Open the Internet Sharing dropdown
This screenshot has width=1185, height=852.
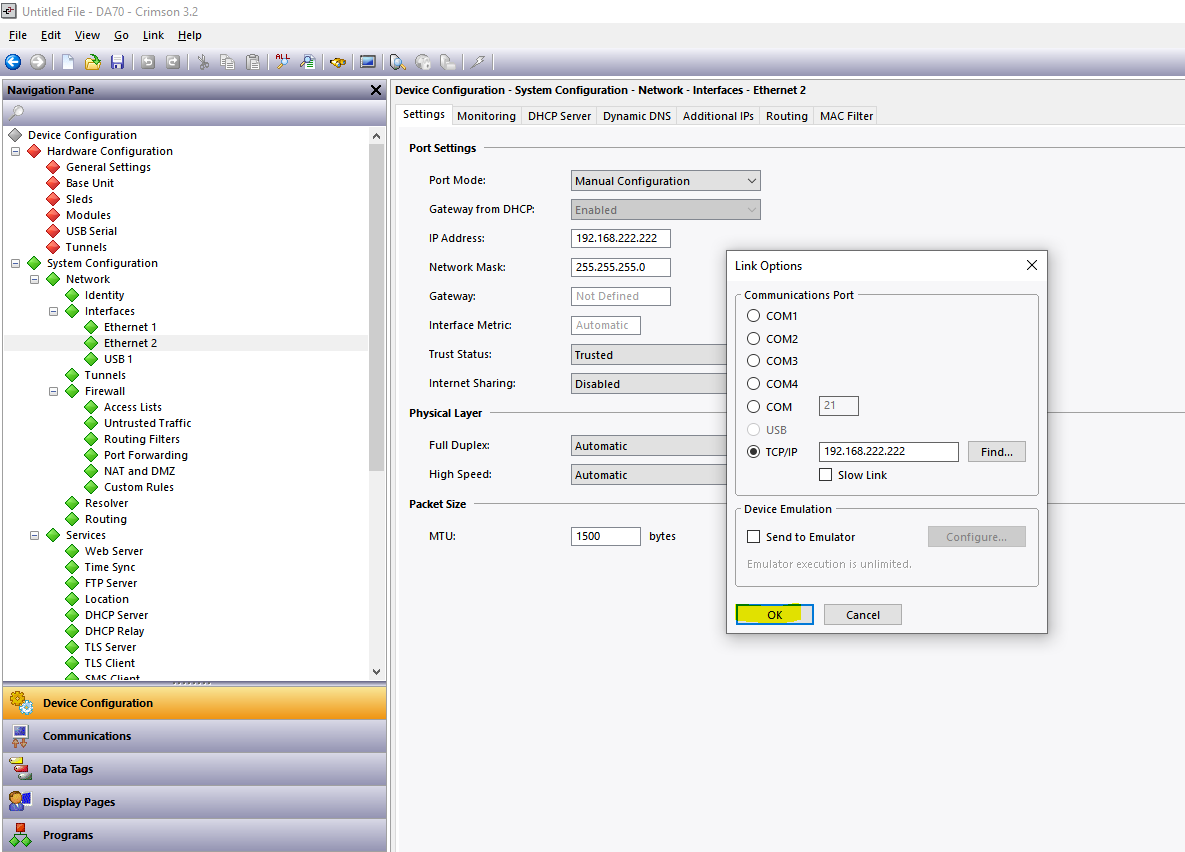tap(648, 384)
